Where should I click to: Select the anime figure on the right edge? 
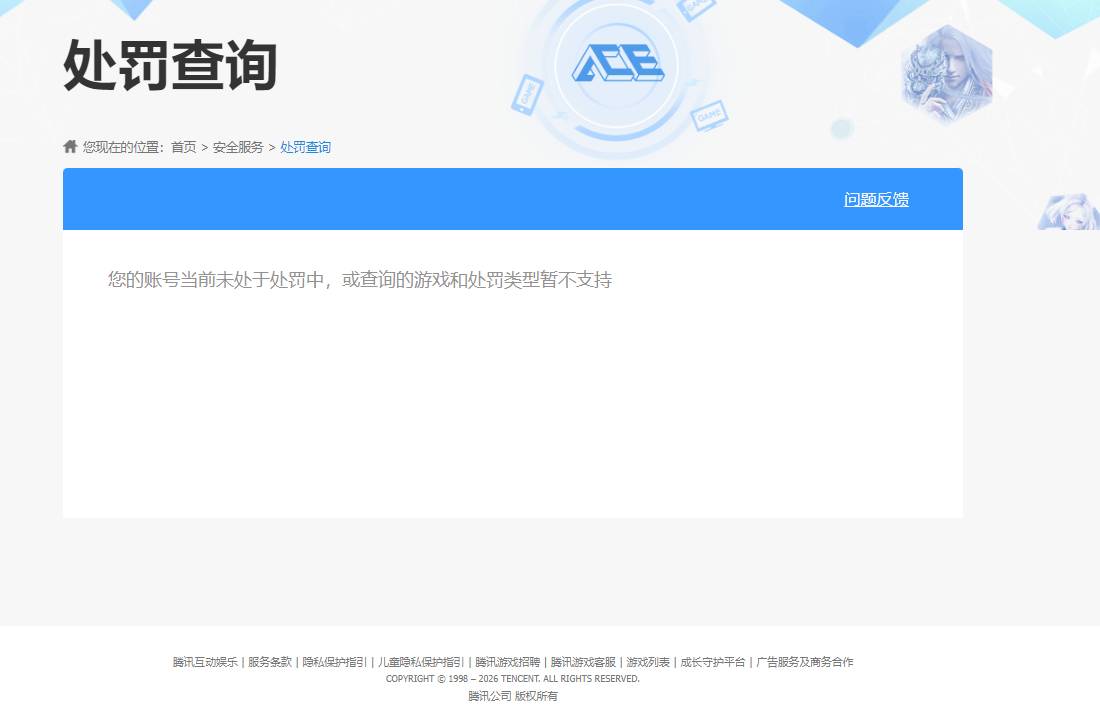click(x=1075, y=210)
